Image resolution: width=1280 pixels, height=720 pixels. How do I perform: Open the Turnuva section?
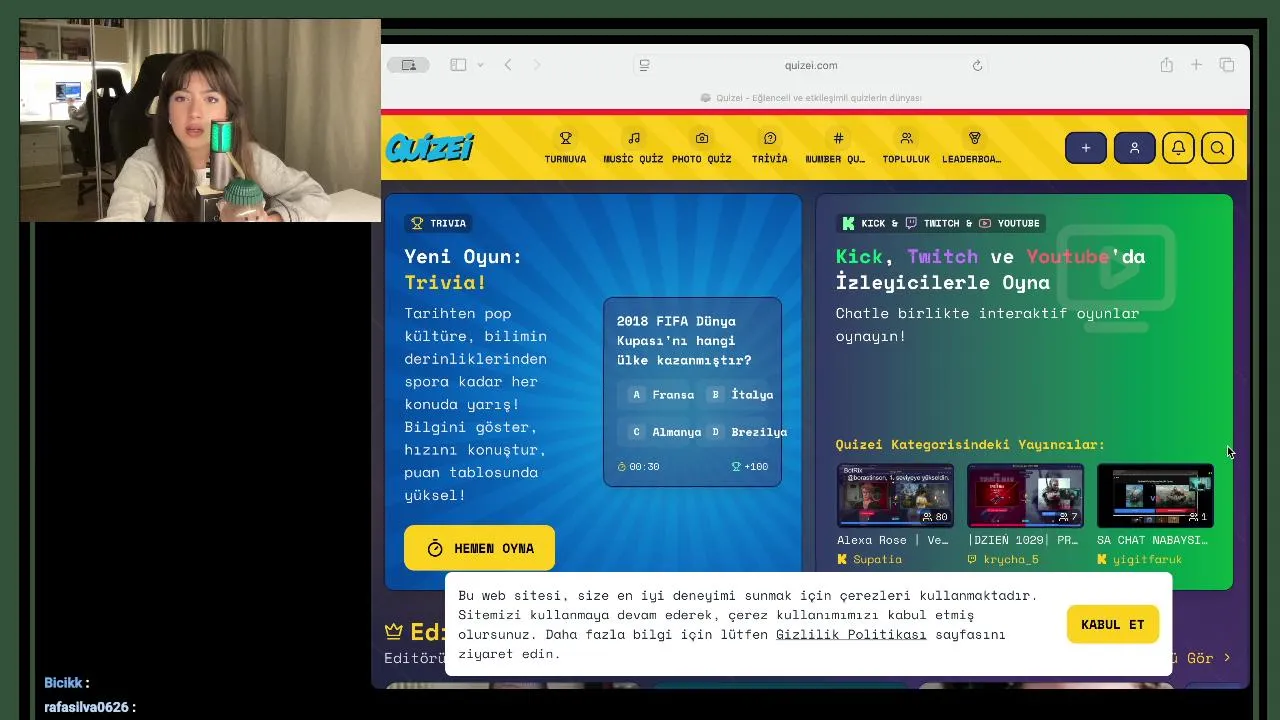[x=565, y=148]
